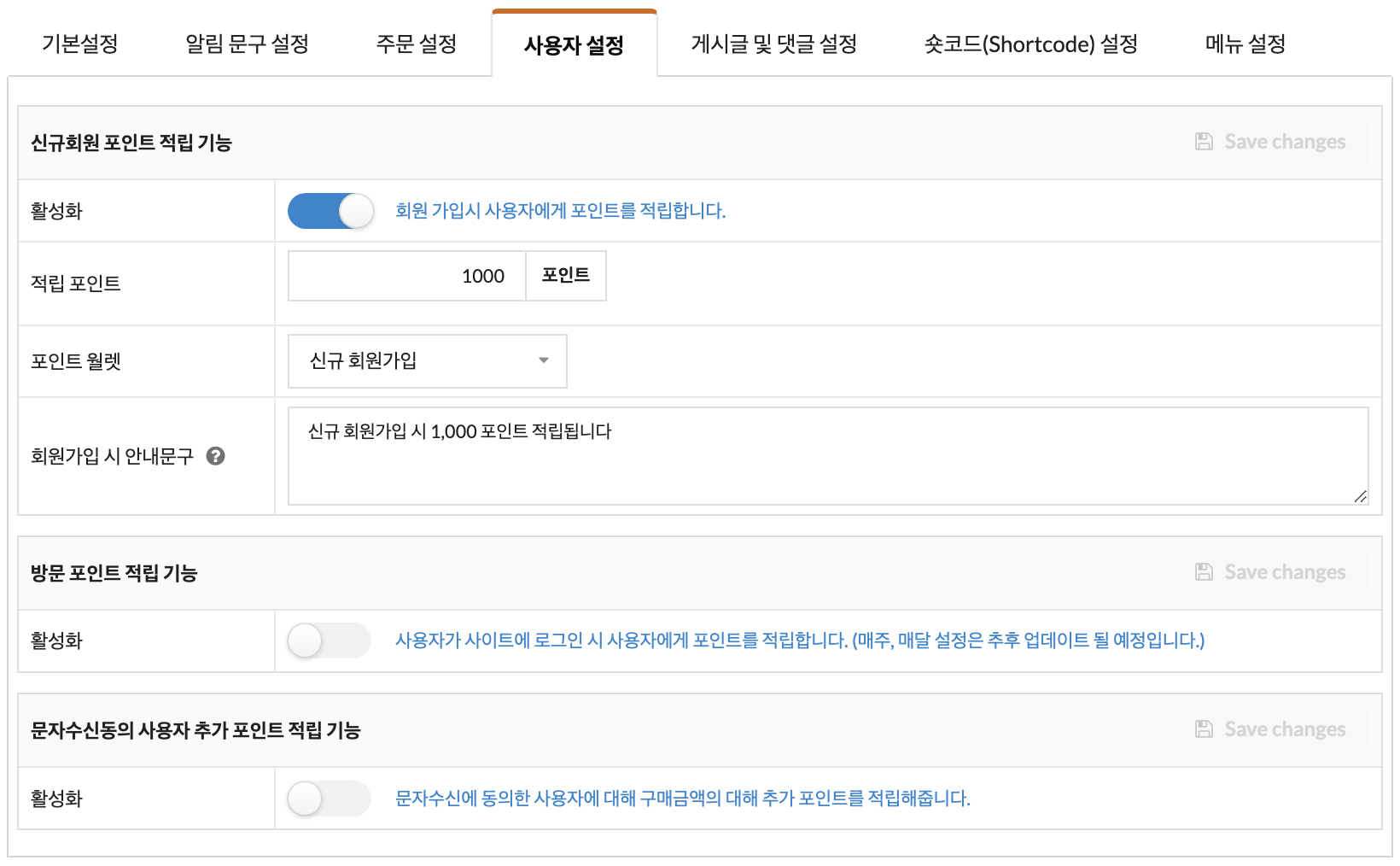Click the textarea resize handle corner
The width and height of the screenshot is (1400, 866).
click(1360, 496)
